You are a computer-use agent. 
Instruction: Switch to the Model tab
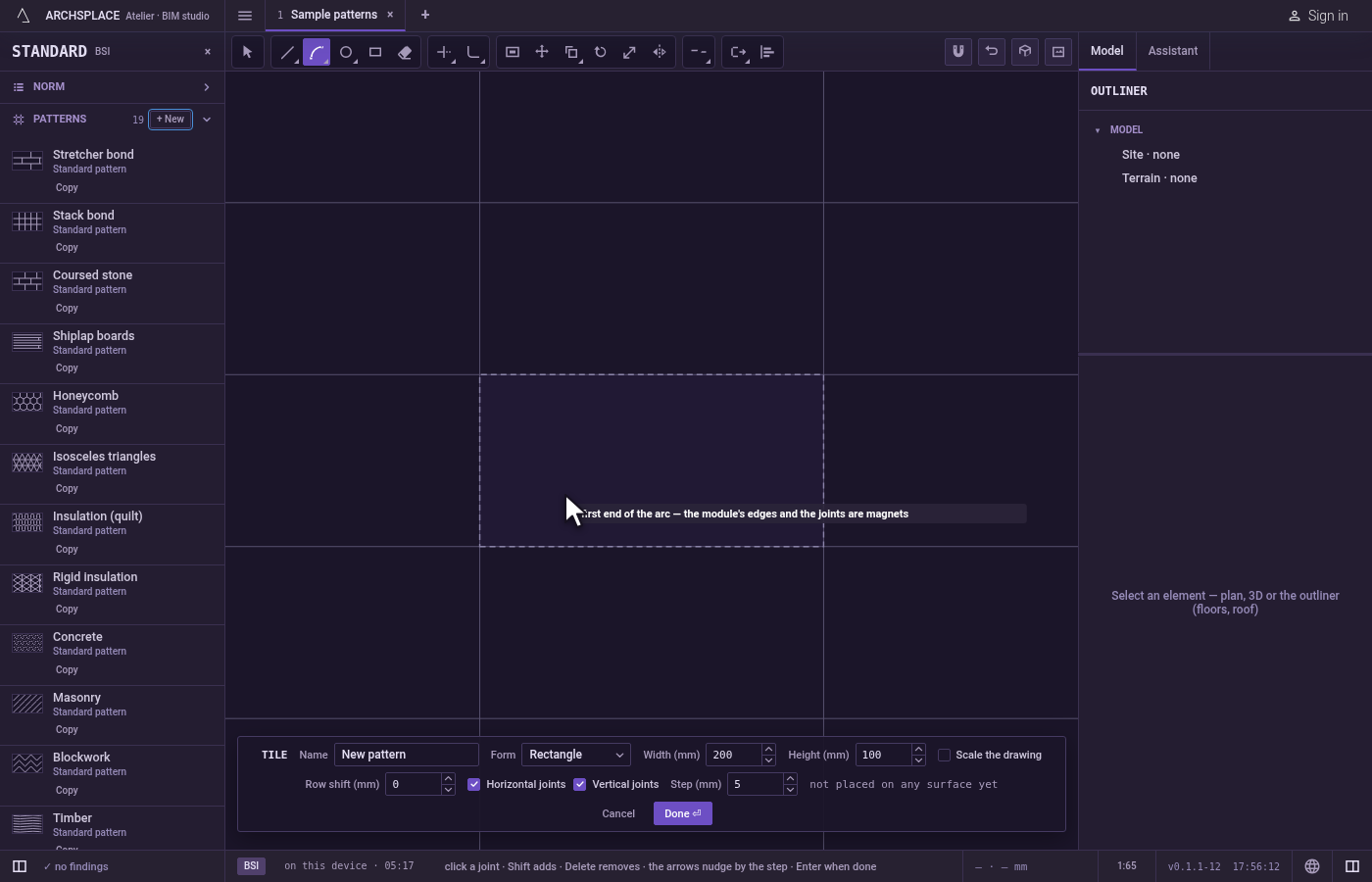[x=1107, y=51]
